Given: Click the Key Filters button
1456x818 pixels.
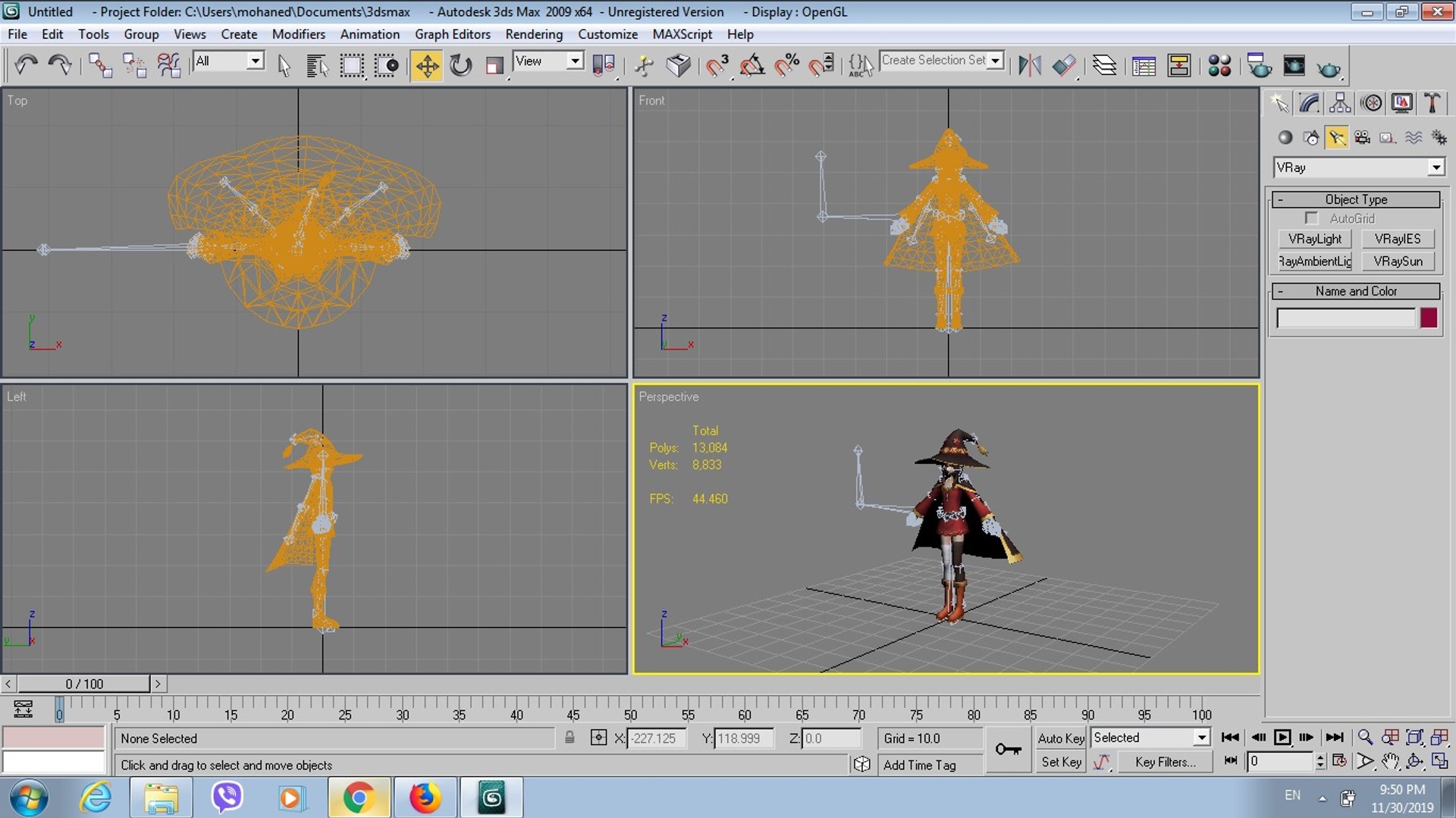Looking at the screenshot, I should click(1165, 762).
